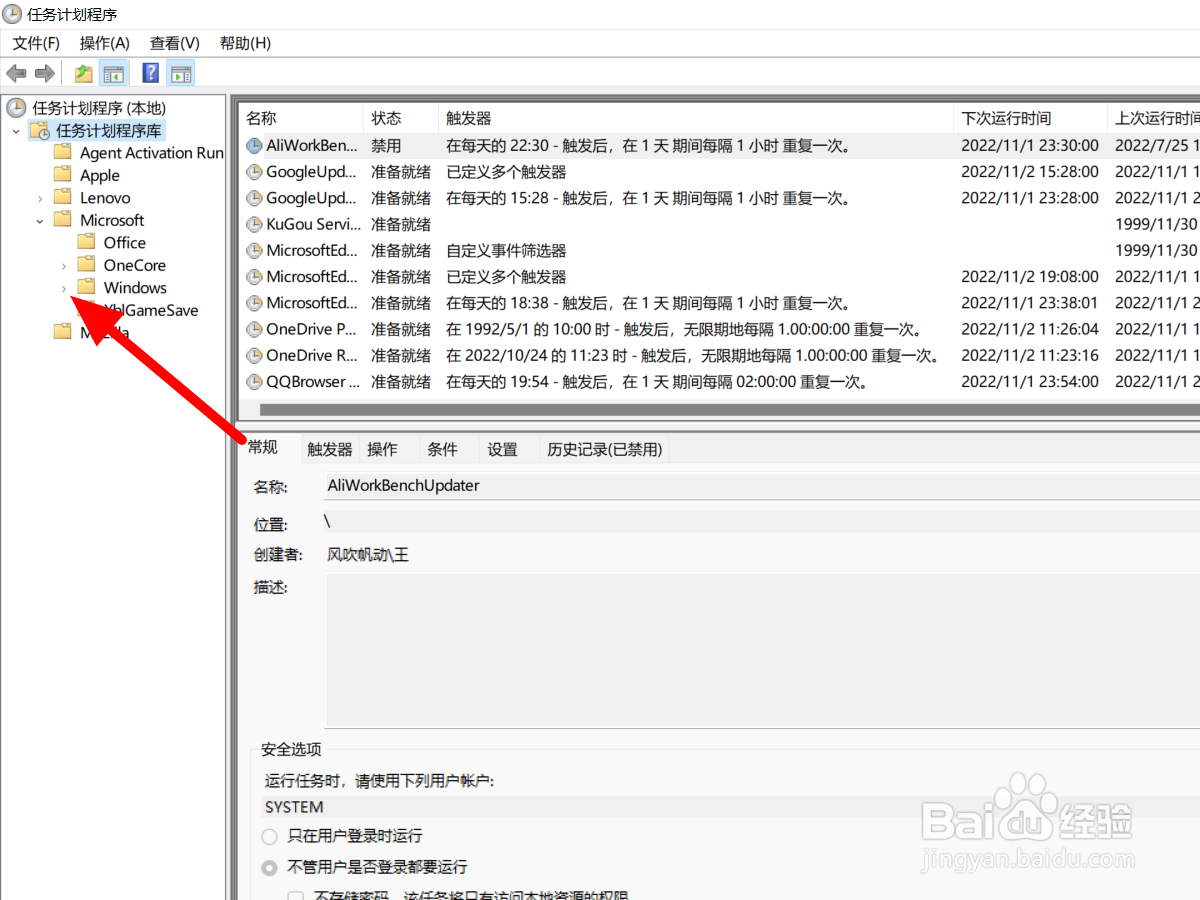Click next run time 2022/11/1 23:38:01
The height and width of the screenshot is (900, 1200).
[1030, 303]
